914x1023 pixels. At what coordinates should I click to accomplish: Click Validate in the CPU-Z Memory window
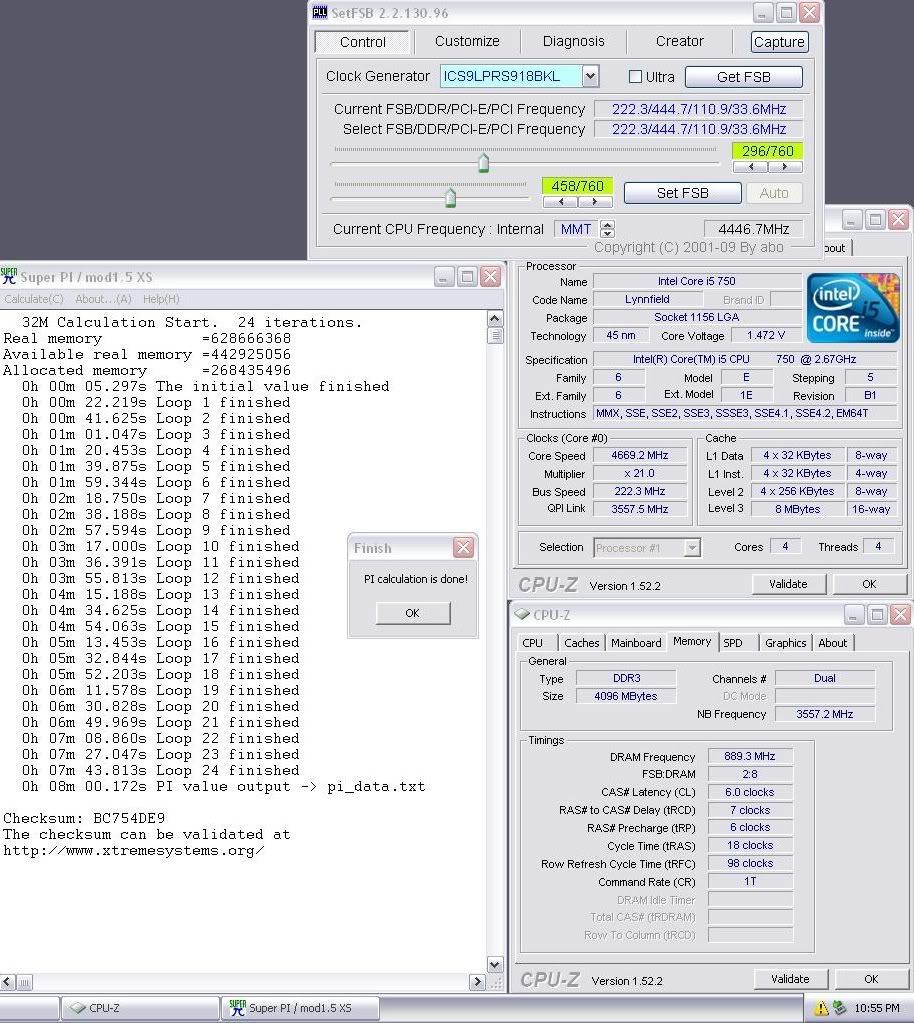point(790,979)
